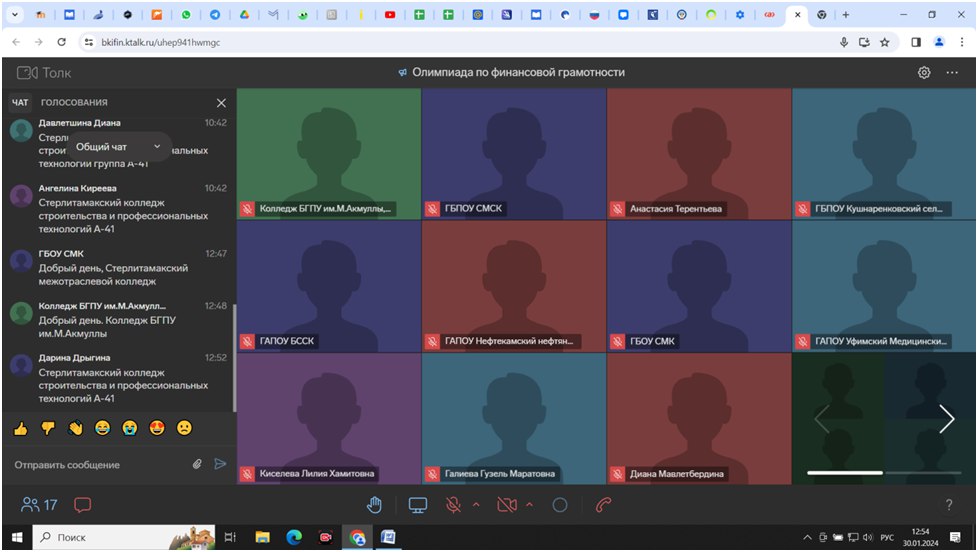Image resolution: width=978 pixels, height=552 pixels.
Task: Open camera options arrow
Action: click(530, 505)
